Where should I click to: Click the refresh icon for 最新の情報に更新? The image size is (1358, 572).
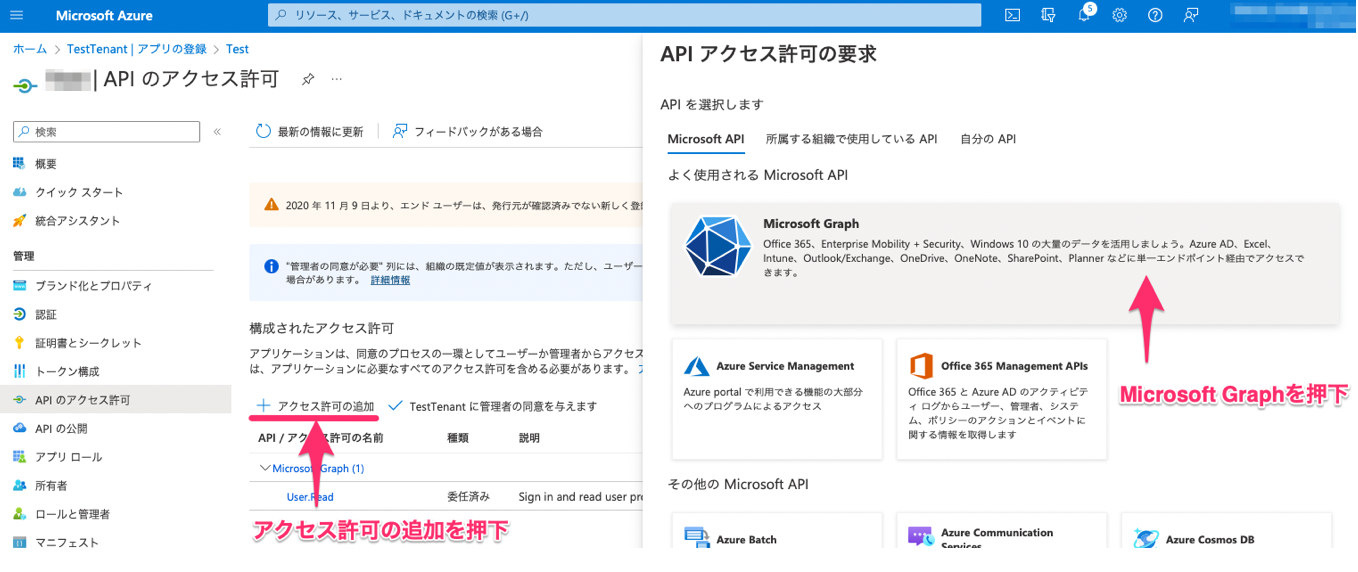tap(264, 131)
